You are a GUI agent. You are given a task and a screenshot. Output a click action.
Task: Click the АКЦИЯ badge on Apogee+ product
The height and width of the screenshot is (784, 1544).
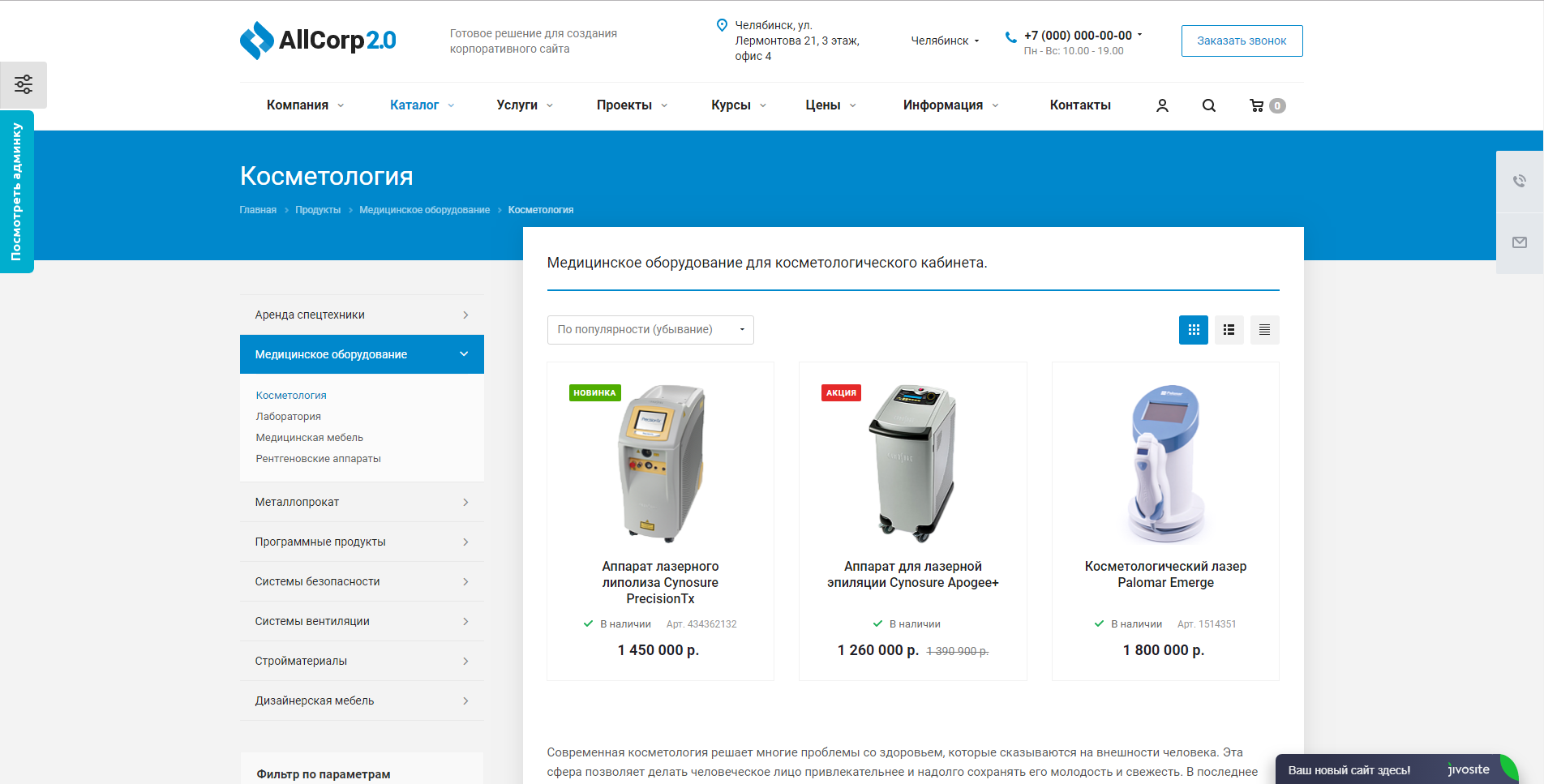(841, 392)
